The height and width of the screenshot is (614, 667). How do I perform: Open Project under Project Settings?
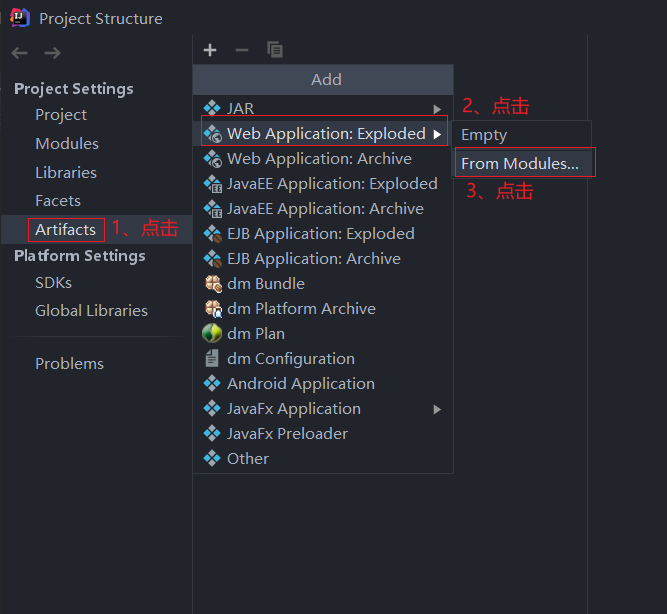click(x=61, y=115)
